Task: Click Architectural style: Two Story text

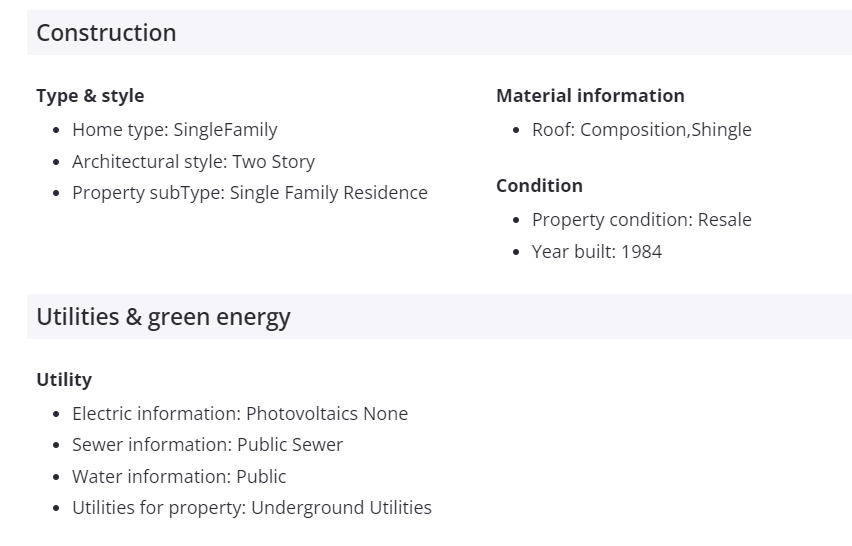Action: point(193,161)
